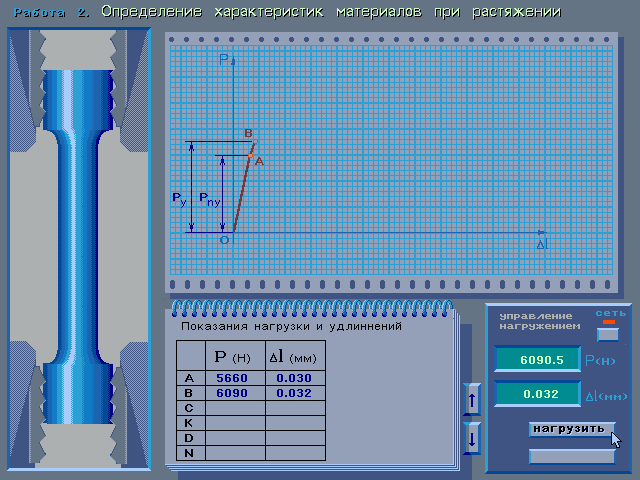640x480 pixels.
Task: Click the empty Δl cell in row N
Action: click(x=296, y=453)
